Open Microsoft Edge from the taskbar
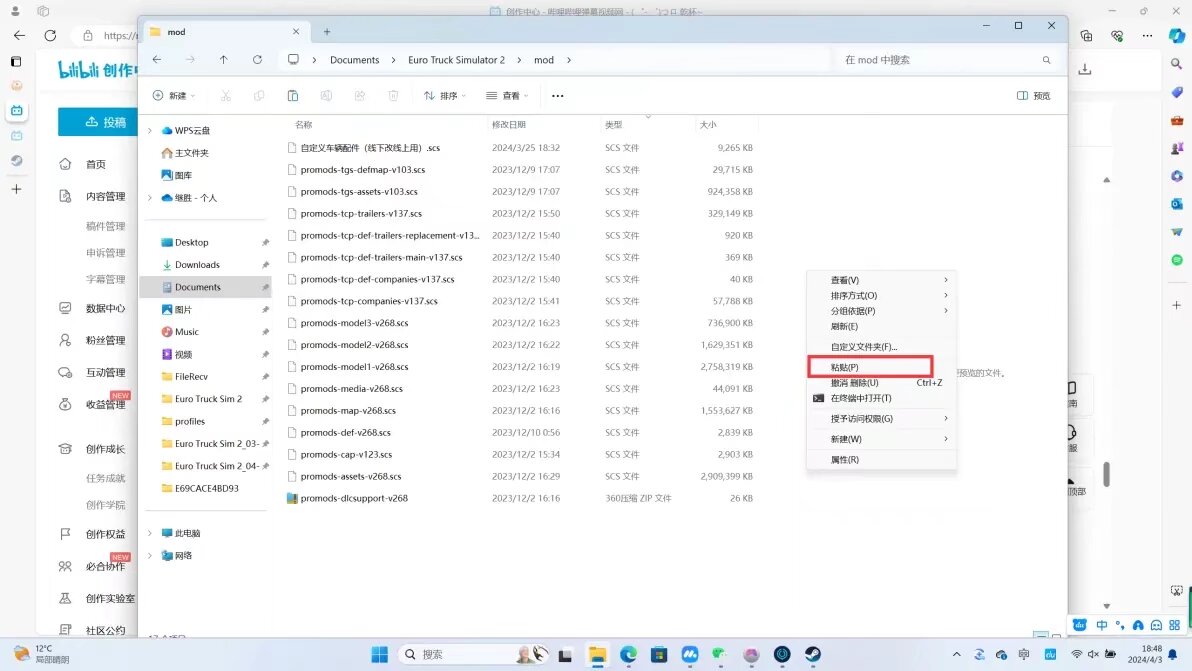Viewport: 1192px width, 671px height. (628, 654)
